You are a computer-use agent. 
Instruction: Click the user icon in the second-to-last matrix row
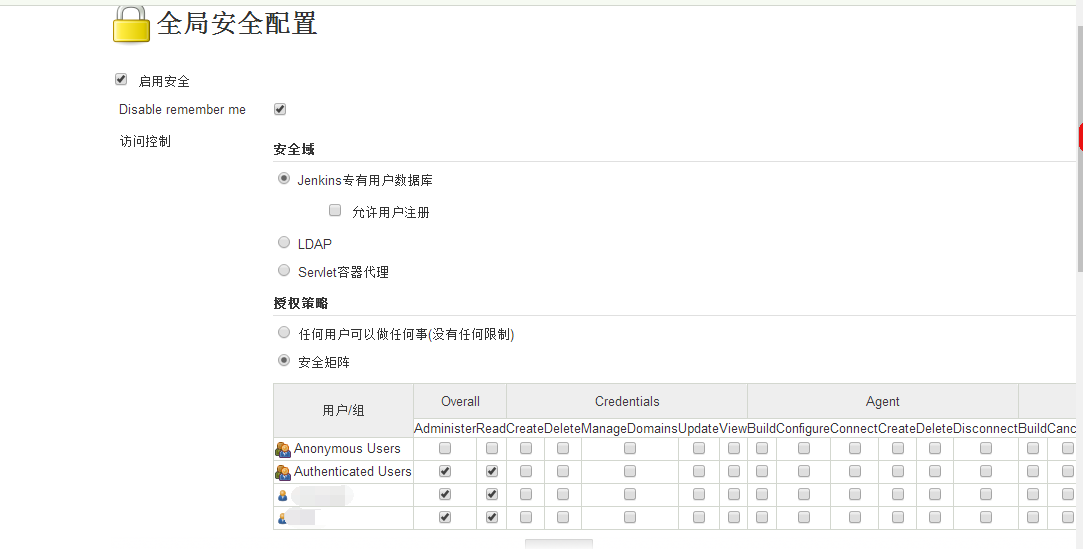point(282,495)
